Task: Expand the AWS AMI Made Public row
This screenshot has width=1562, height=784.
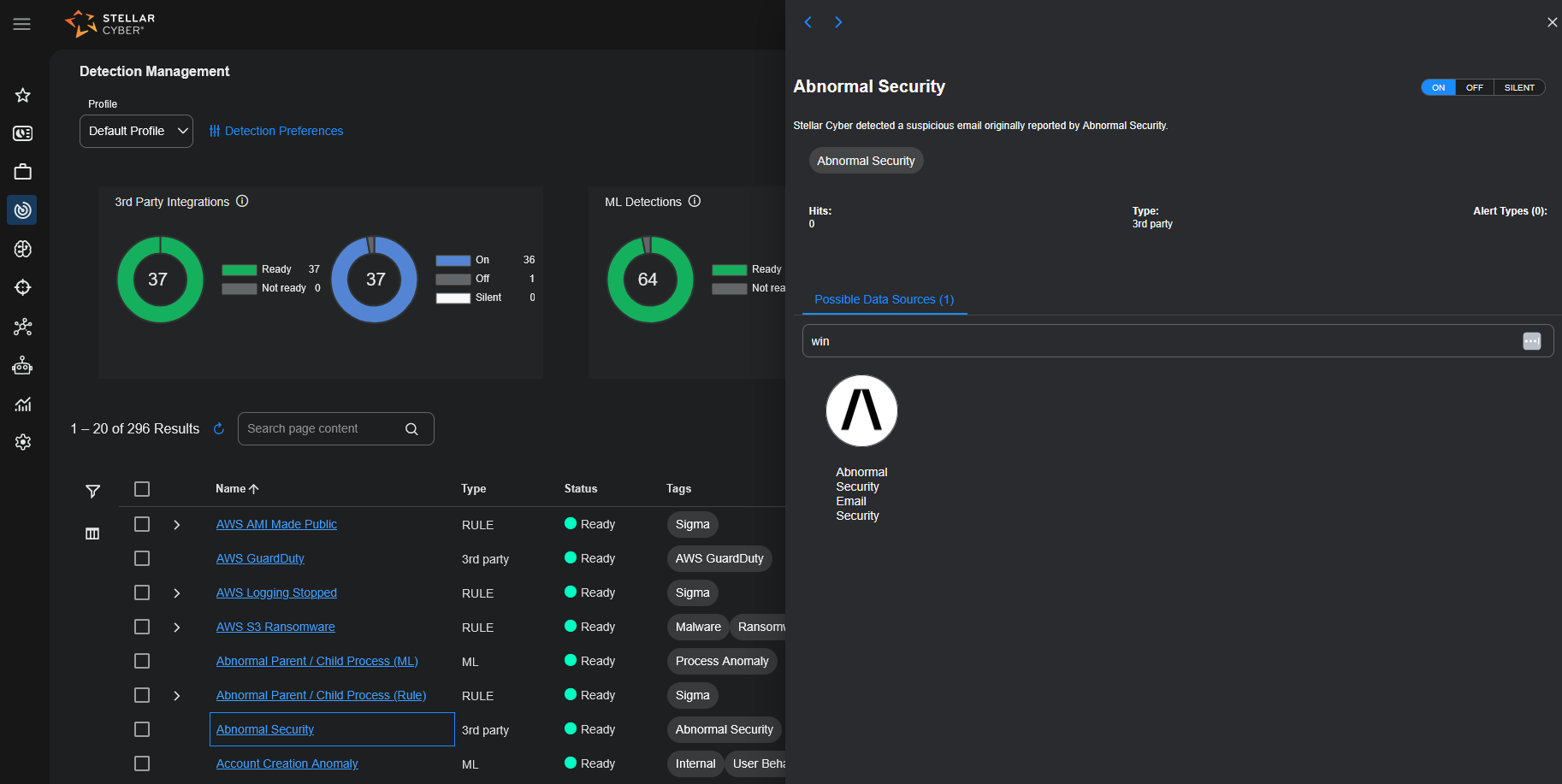Action: pos(177,524)
